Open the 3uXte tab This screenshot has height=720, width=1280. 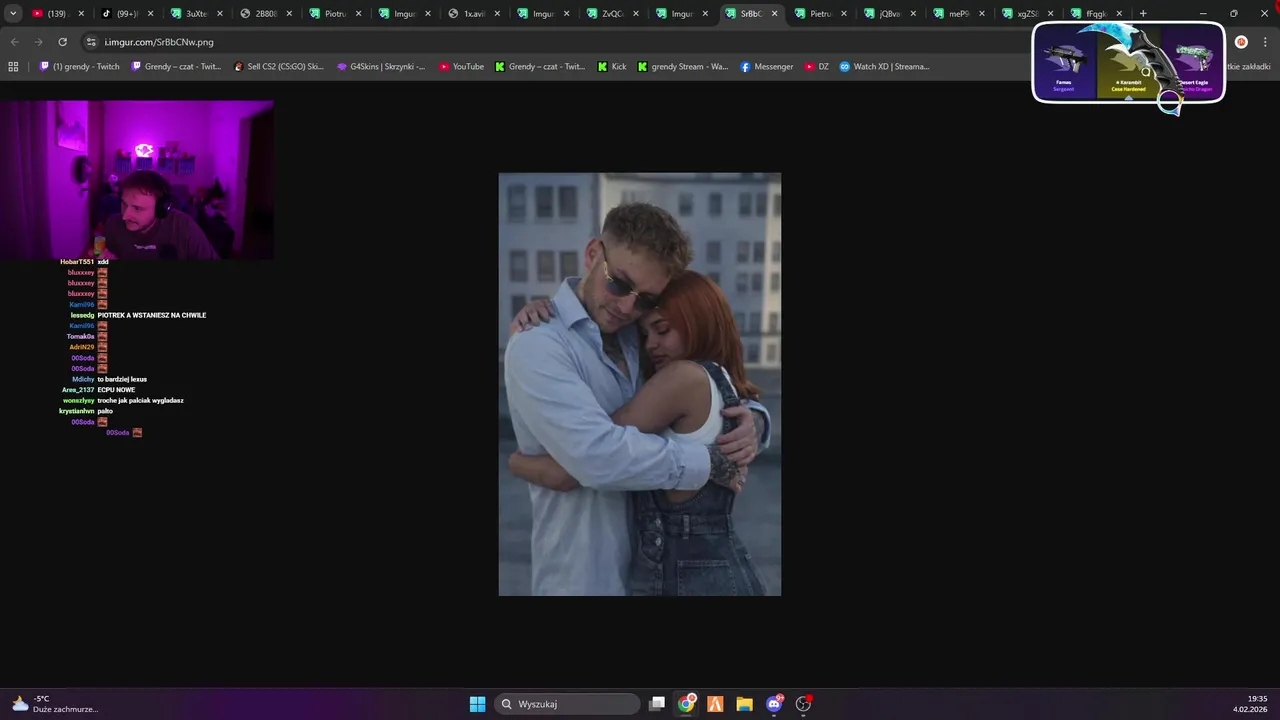(x=196, y=14)
